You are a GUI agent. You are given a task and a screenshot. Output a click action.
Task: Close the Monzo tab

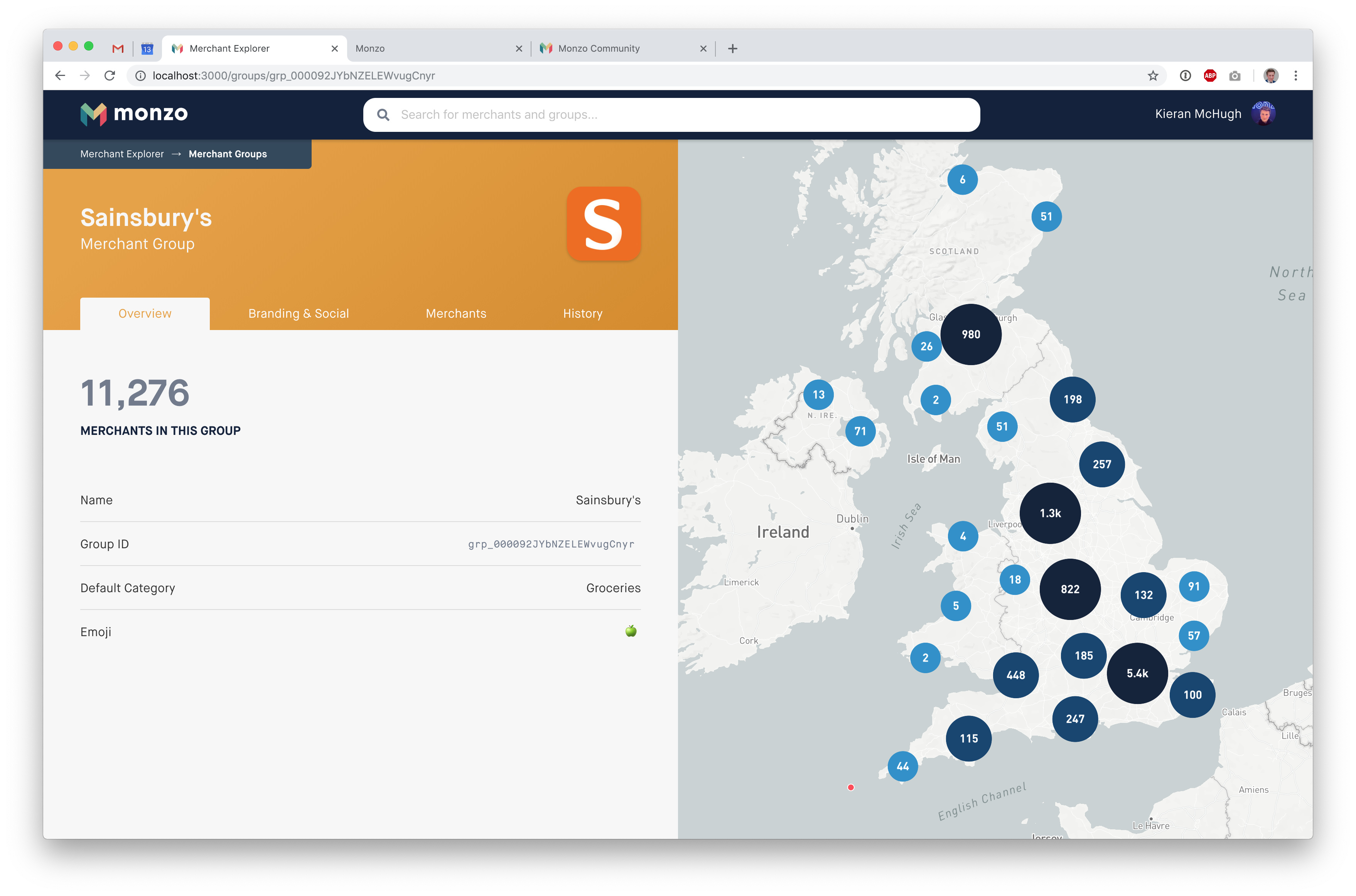(x=518, y=49)
